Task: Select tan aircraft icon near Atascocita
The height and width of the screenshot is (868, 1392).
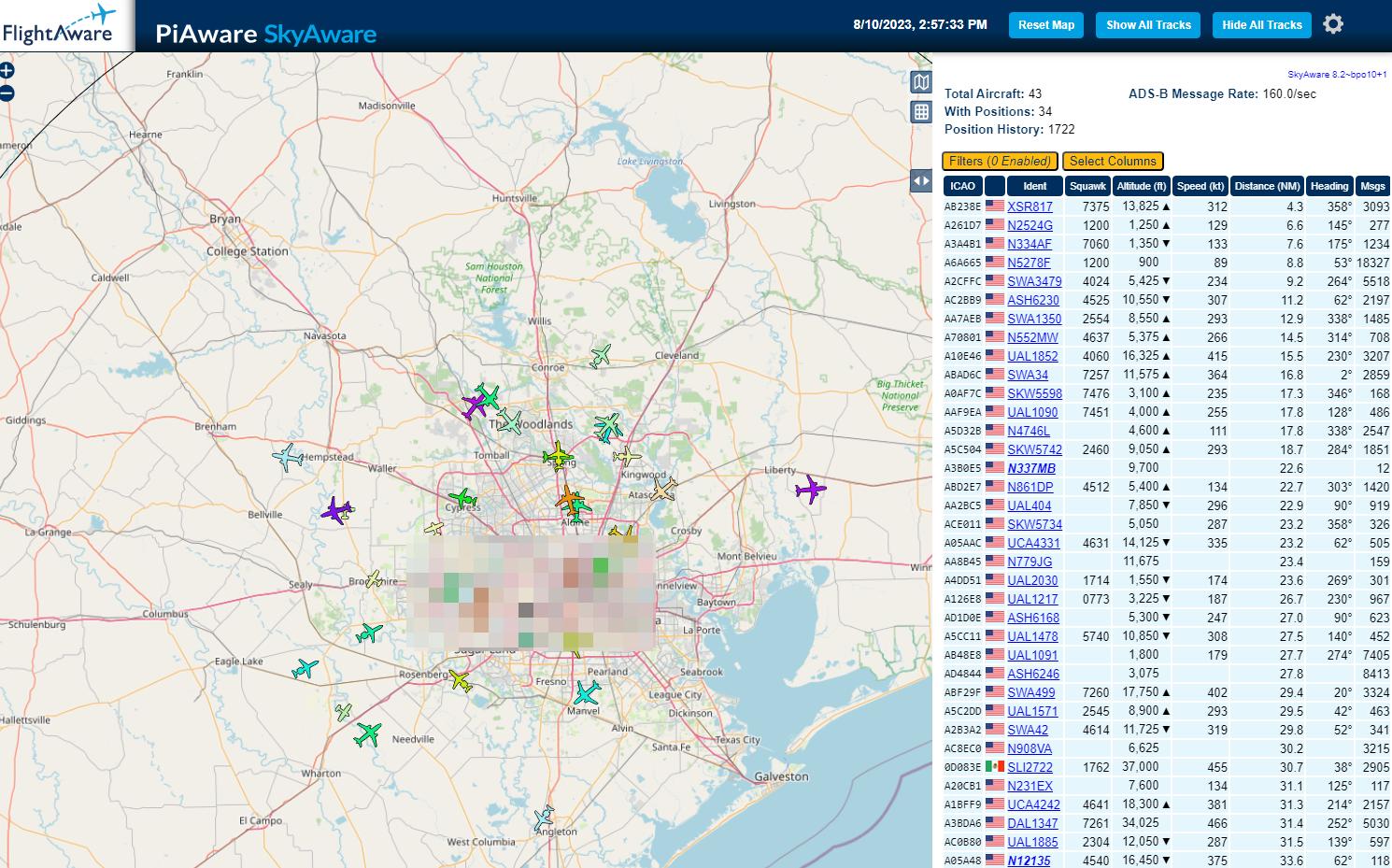Action: pos(663,489)
